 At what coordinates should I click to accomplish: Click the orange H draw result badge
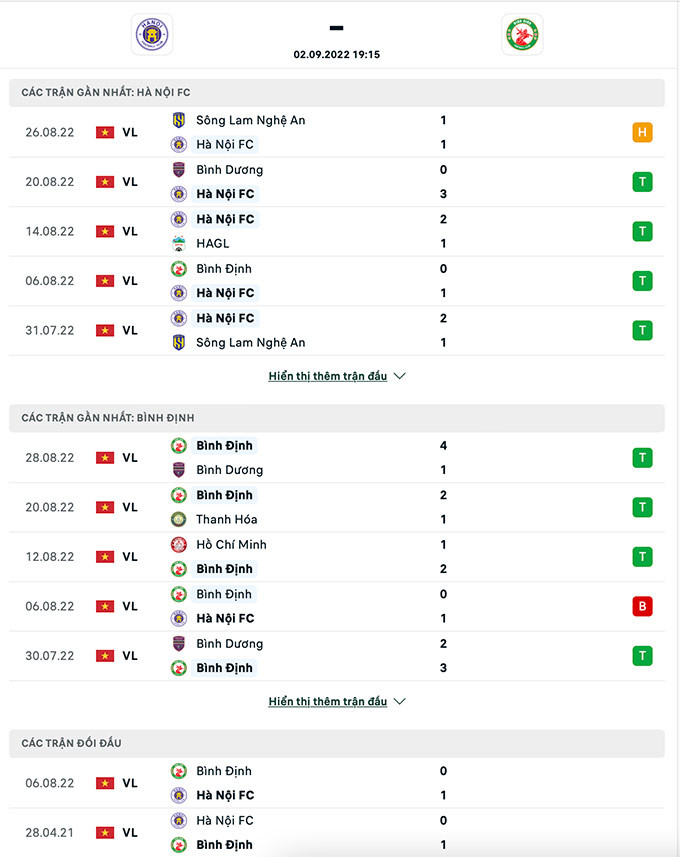click(642, 132)
